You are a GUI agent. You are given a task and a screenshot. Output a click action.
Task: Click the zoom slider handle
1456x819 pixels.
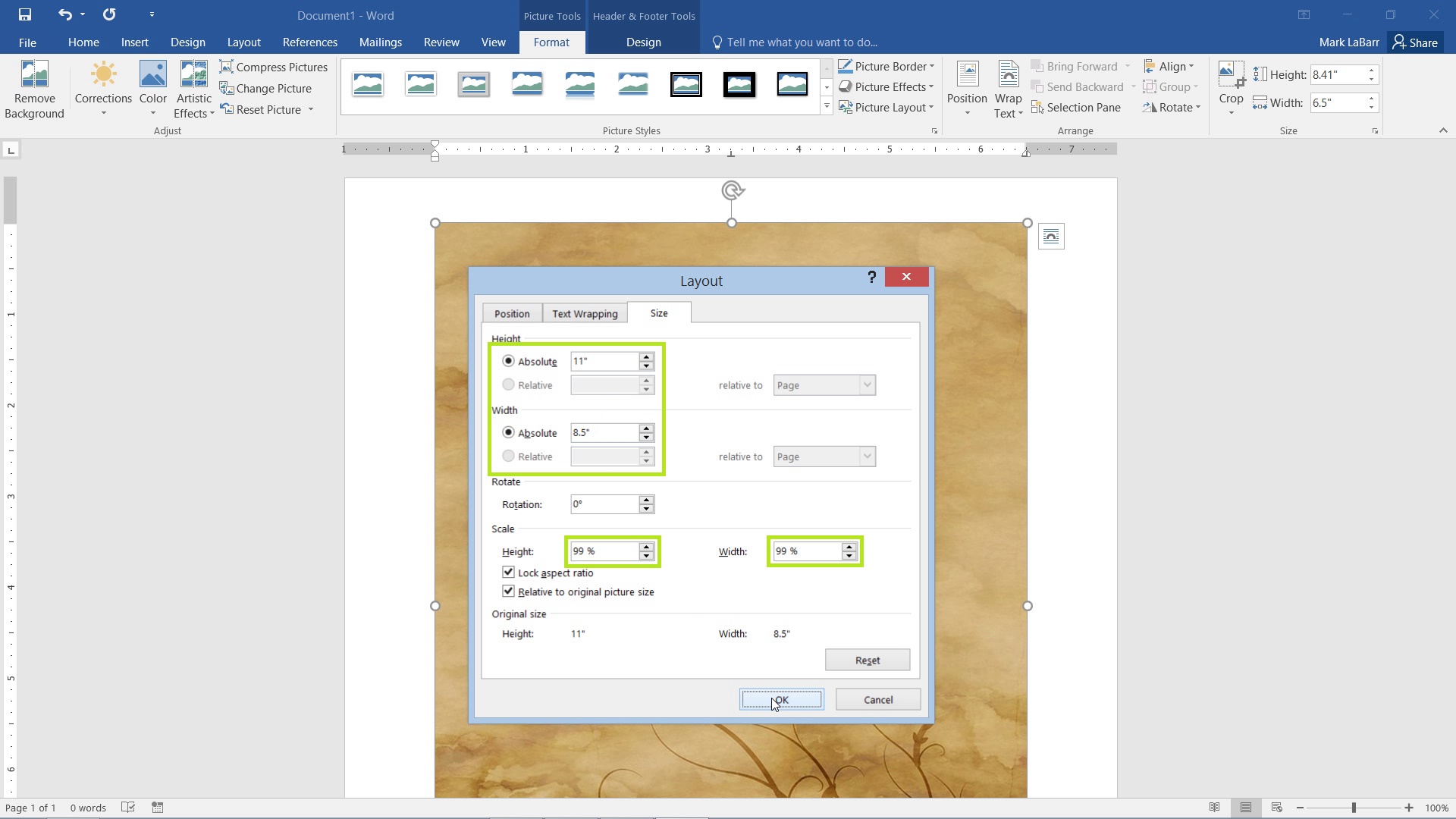pyautogui.click(x=1354, y=808)
